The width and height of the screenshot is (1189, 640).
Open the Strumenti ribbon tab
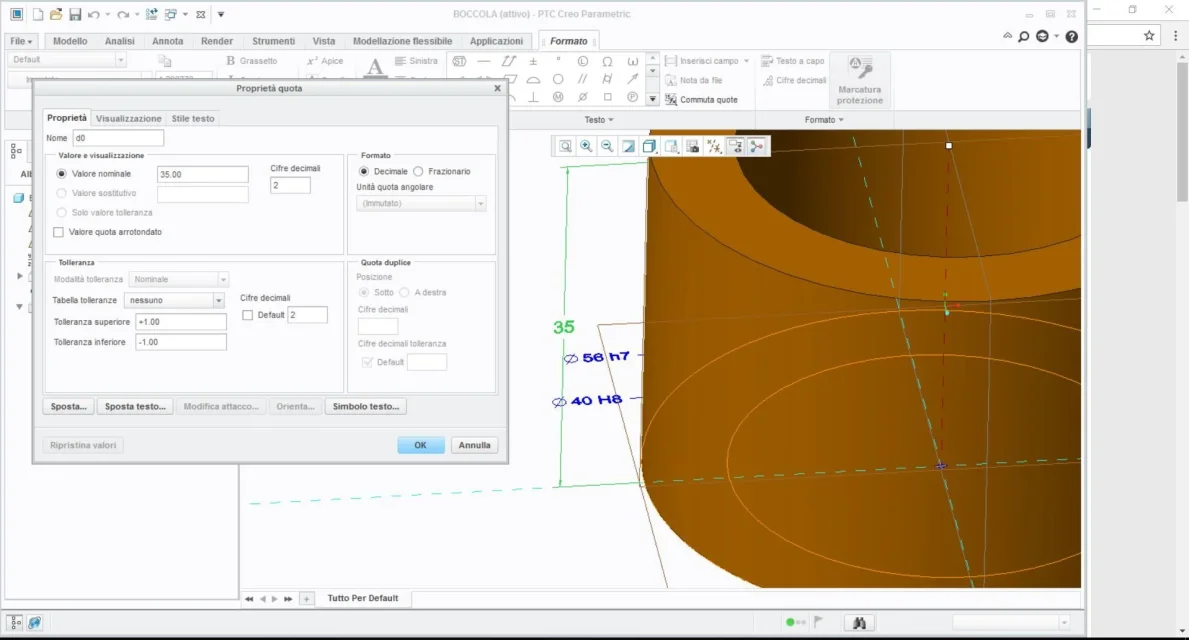273,41
